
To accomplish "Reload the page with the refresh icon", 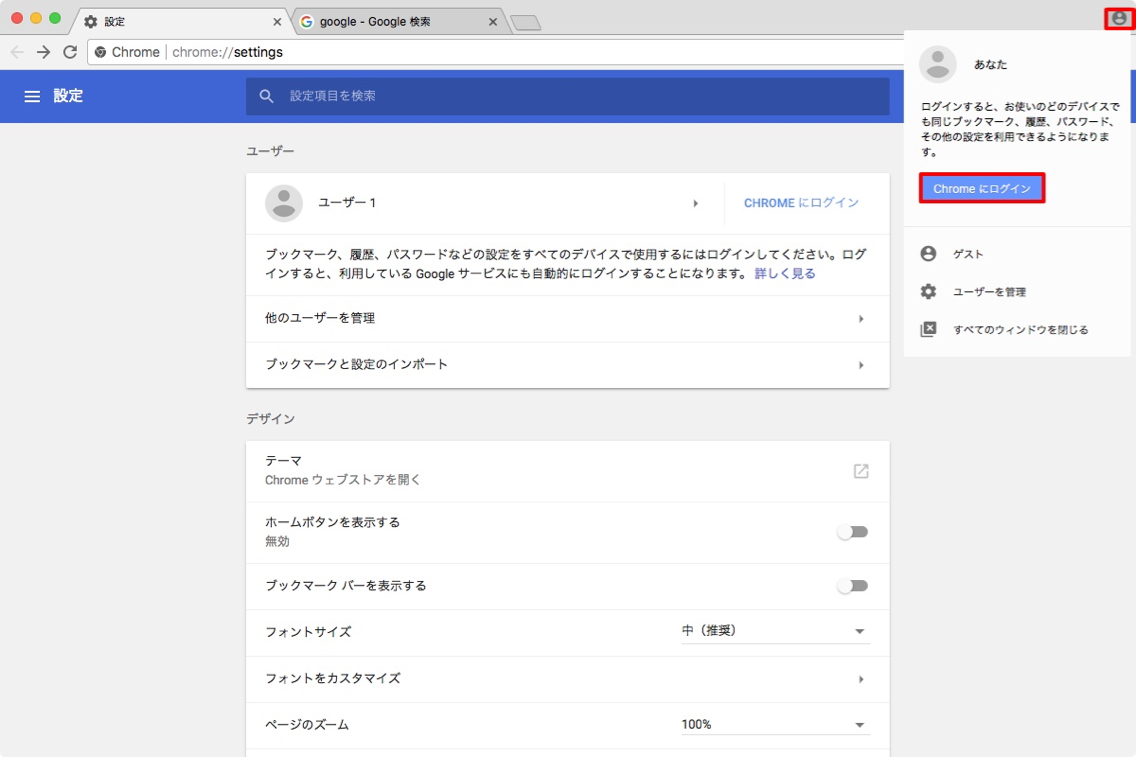I will tap(70, 52).
